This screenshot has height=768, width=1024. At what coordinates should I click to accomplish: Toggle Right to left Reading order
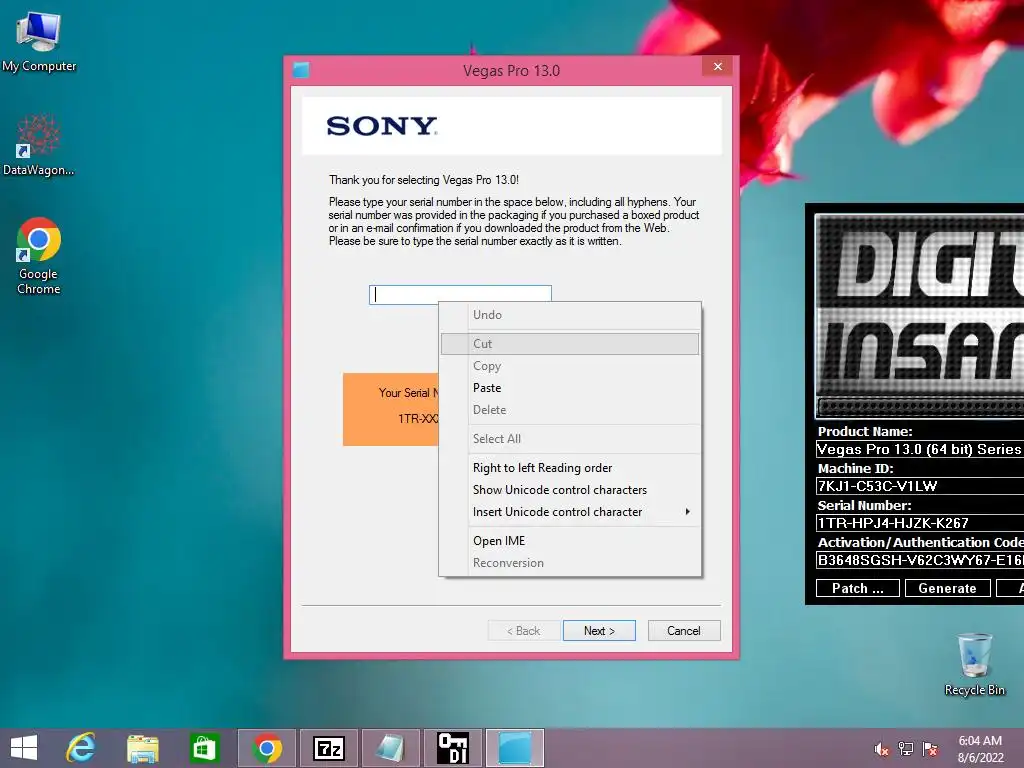569,468
